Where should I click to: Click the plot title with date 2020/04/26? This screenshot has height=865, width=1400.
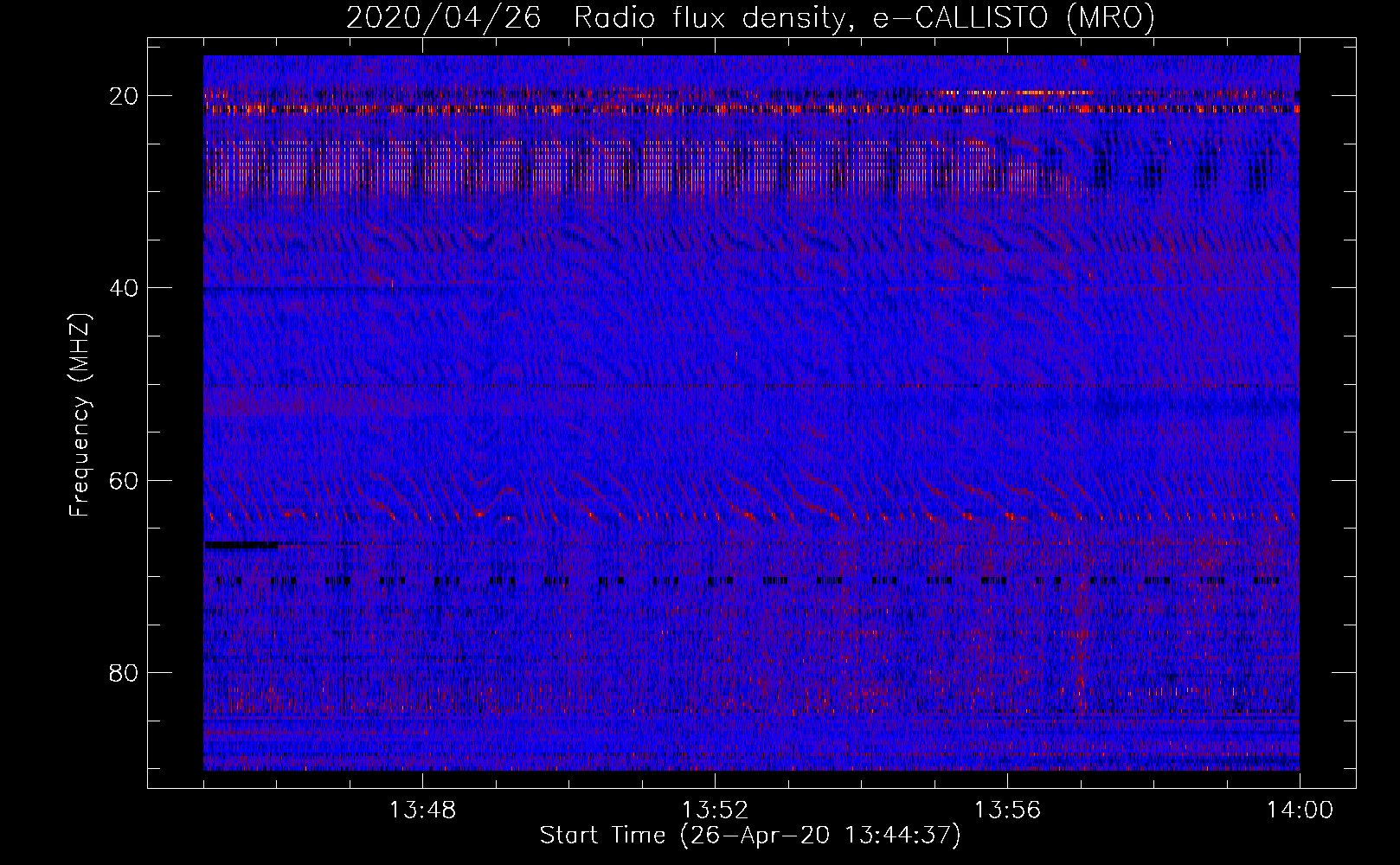pyautogui.click(x=750, y=17)
